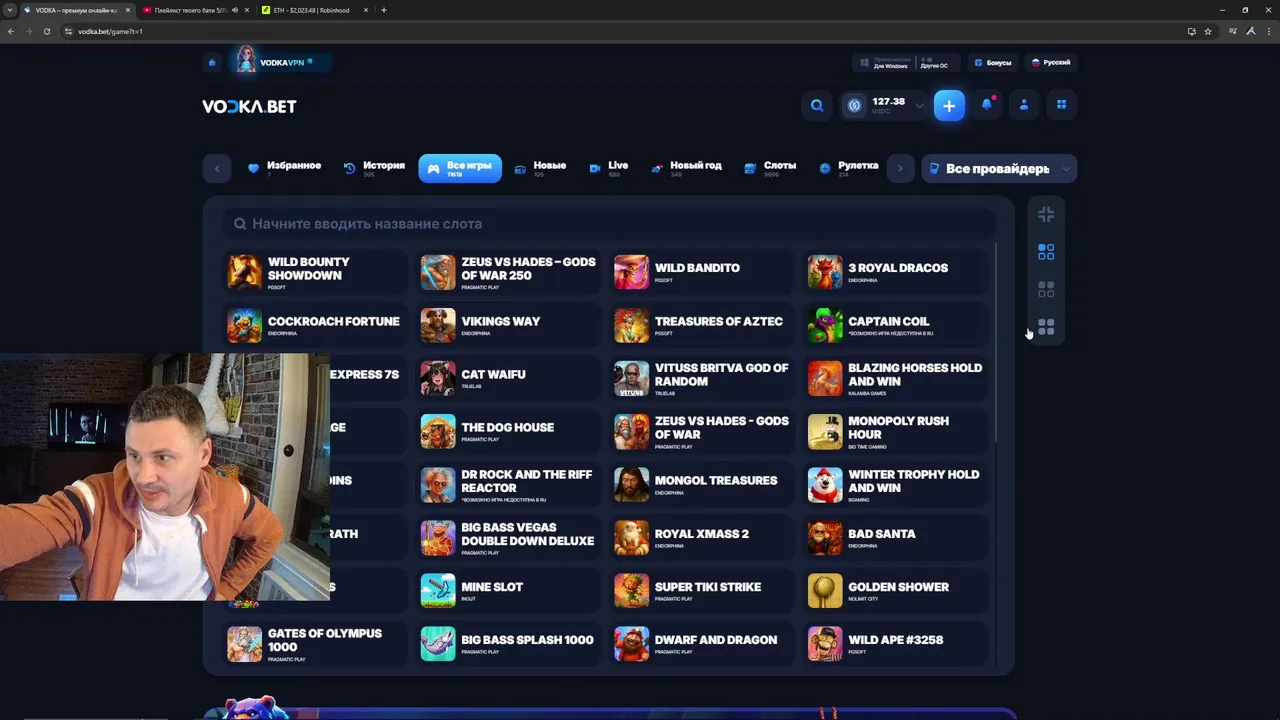This screenshot has height=720, width=1280.
Task: Download the Windows application link
Action: click(884, 62)
